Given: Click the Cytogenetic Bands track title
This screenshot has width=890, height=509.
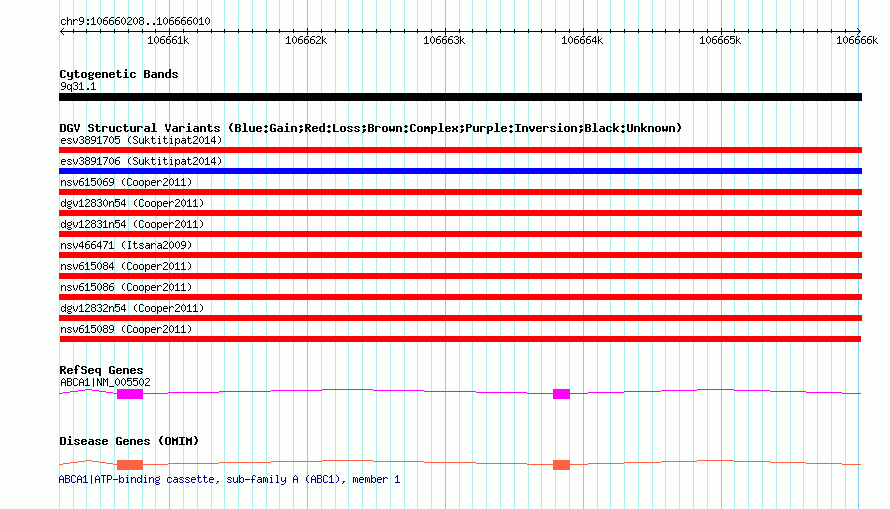Looking at the screenshot, I should [x=119, y=74].
